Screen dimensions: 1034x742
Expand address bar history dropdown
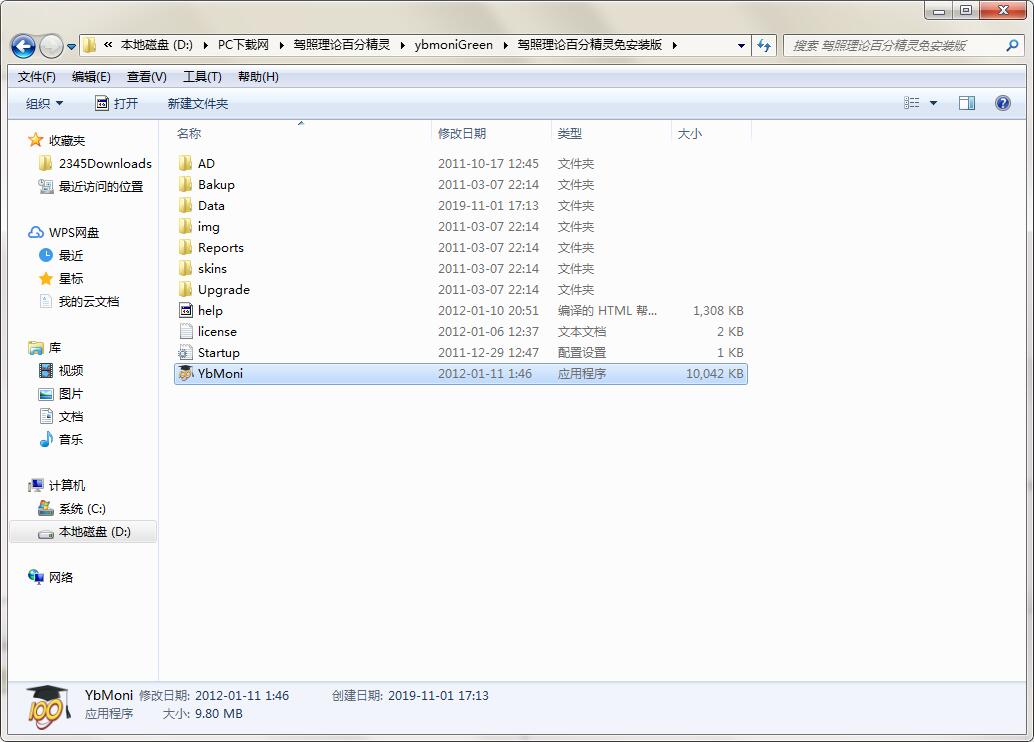741,46
